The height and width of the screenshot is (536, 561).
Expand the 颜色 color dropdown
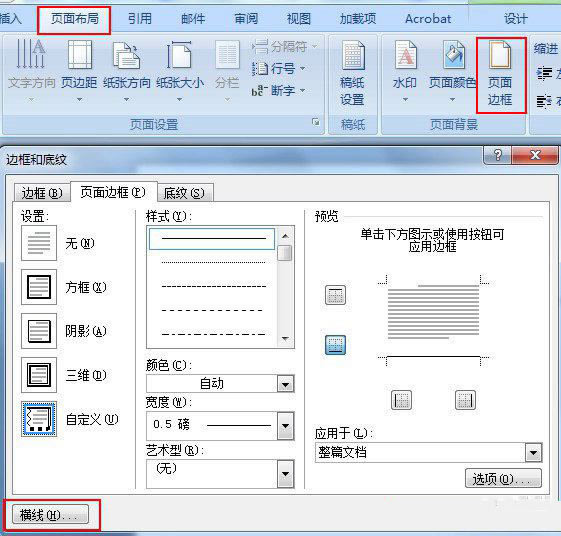tap(286, 384)
